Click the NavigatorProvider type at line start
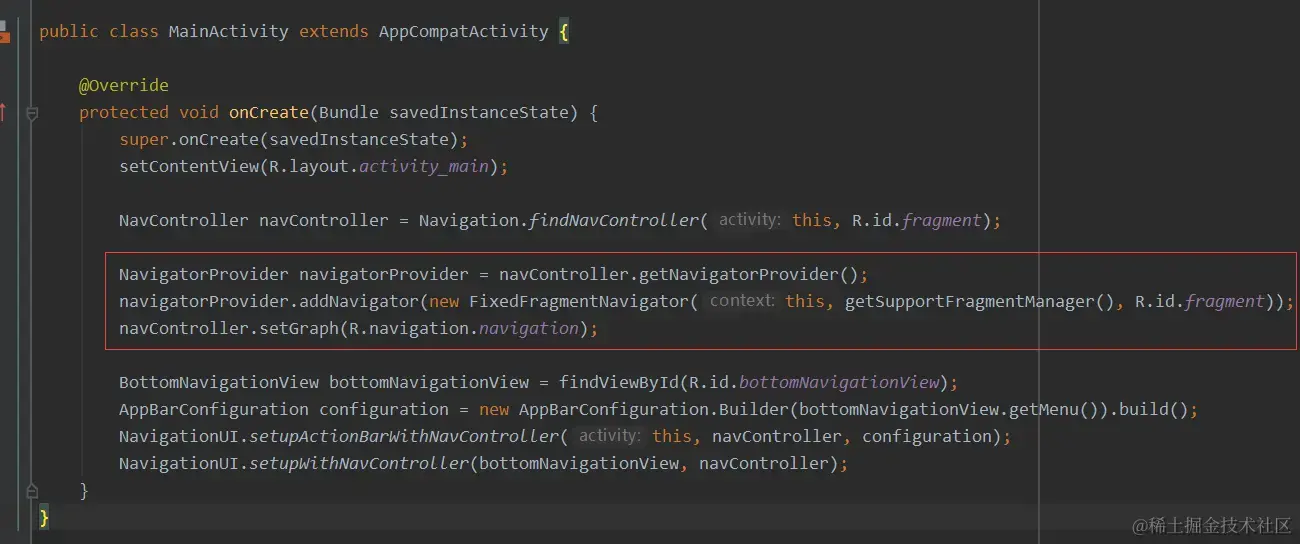The image size is (1300, 544). (203, 274)
